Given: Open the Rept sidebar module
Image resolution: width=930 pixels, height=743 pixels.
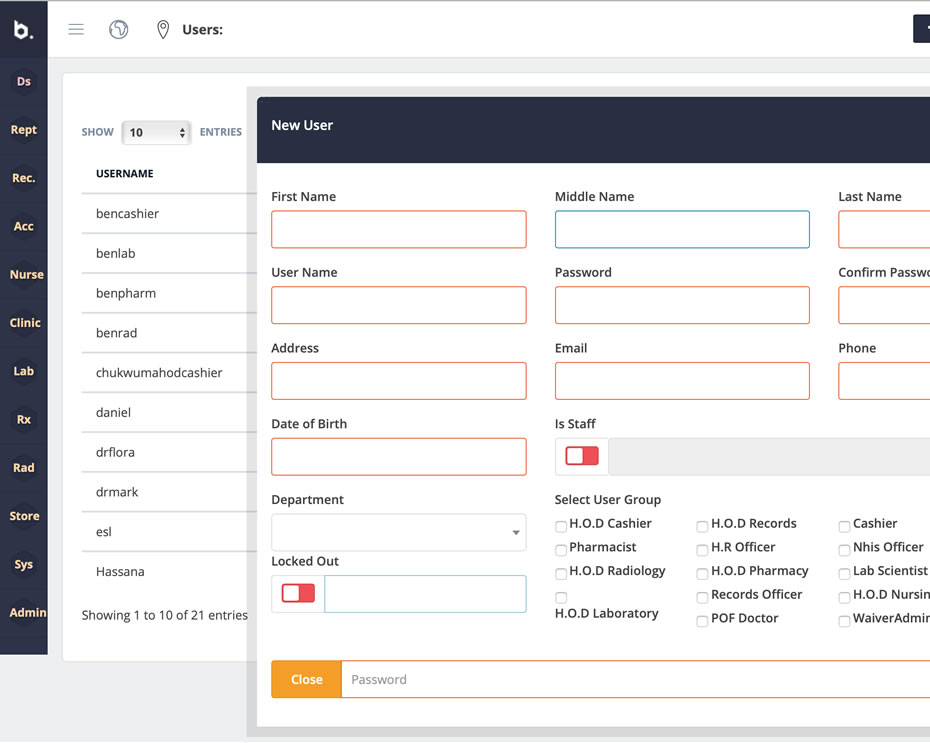Looking at the screenshot, I should pos(24,129).
